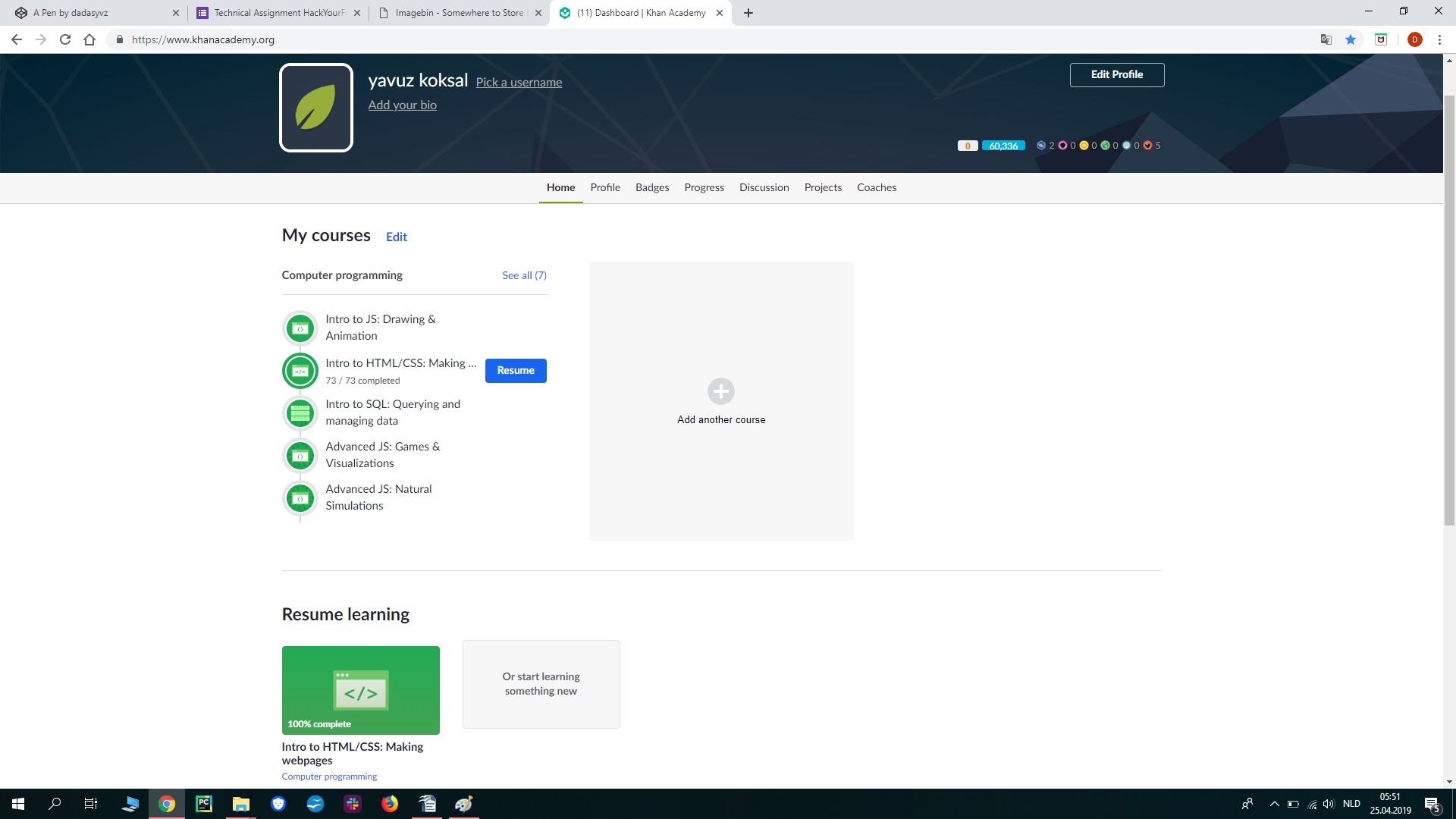Open Windows Start menu
This screenshot has width=1456, height=819.
18,804
